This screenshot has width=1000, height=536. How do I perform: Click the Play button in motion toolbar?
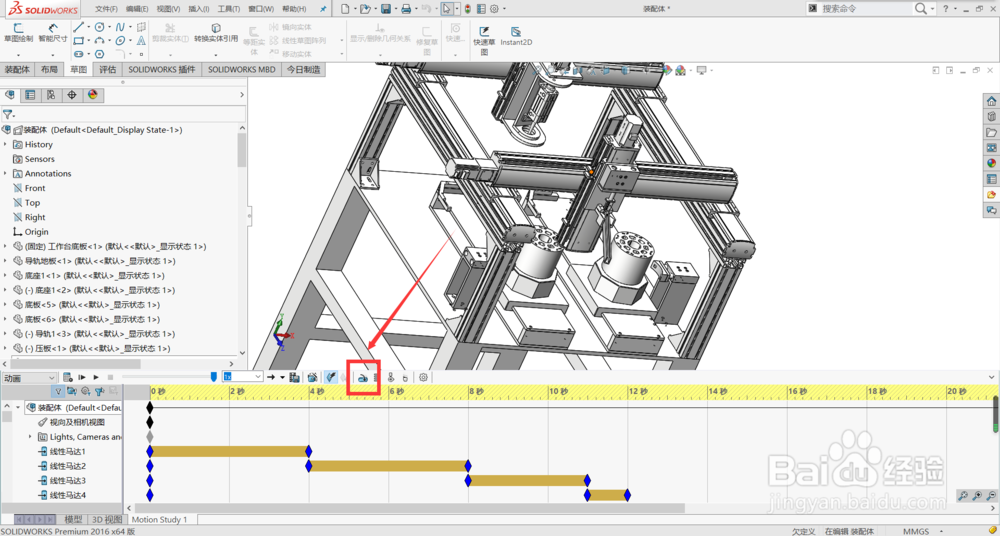pos(96,377)
